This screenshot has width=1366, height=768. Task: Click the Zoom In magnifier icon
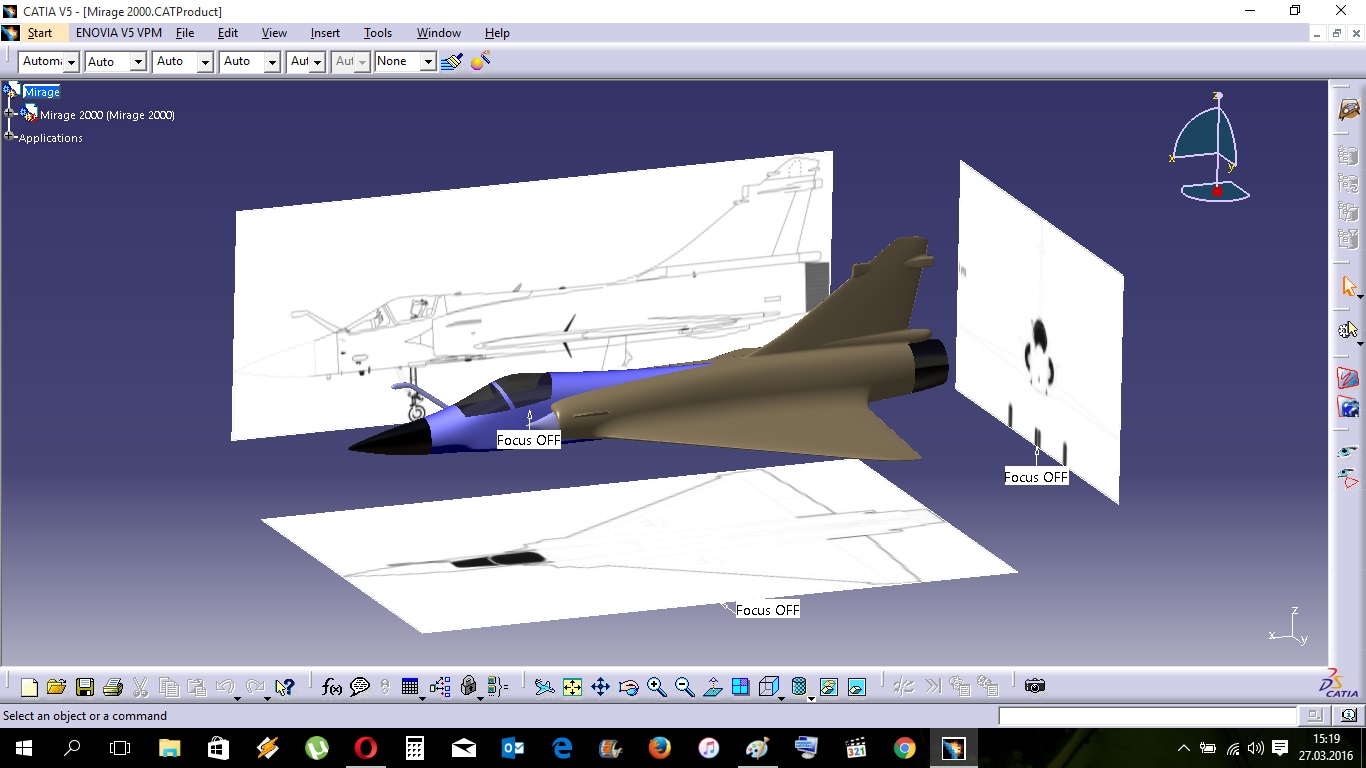[x=656, y=687]
